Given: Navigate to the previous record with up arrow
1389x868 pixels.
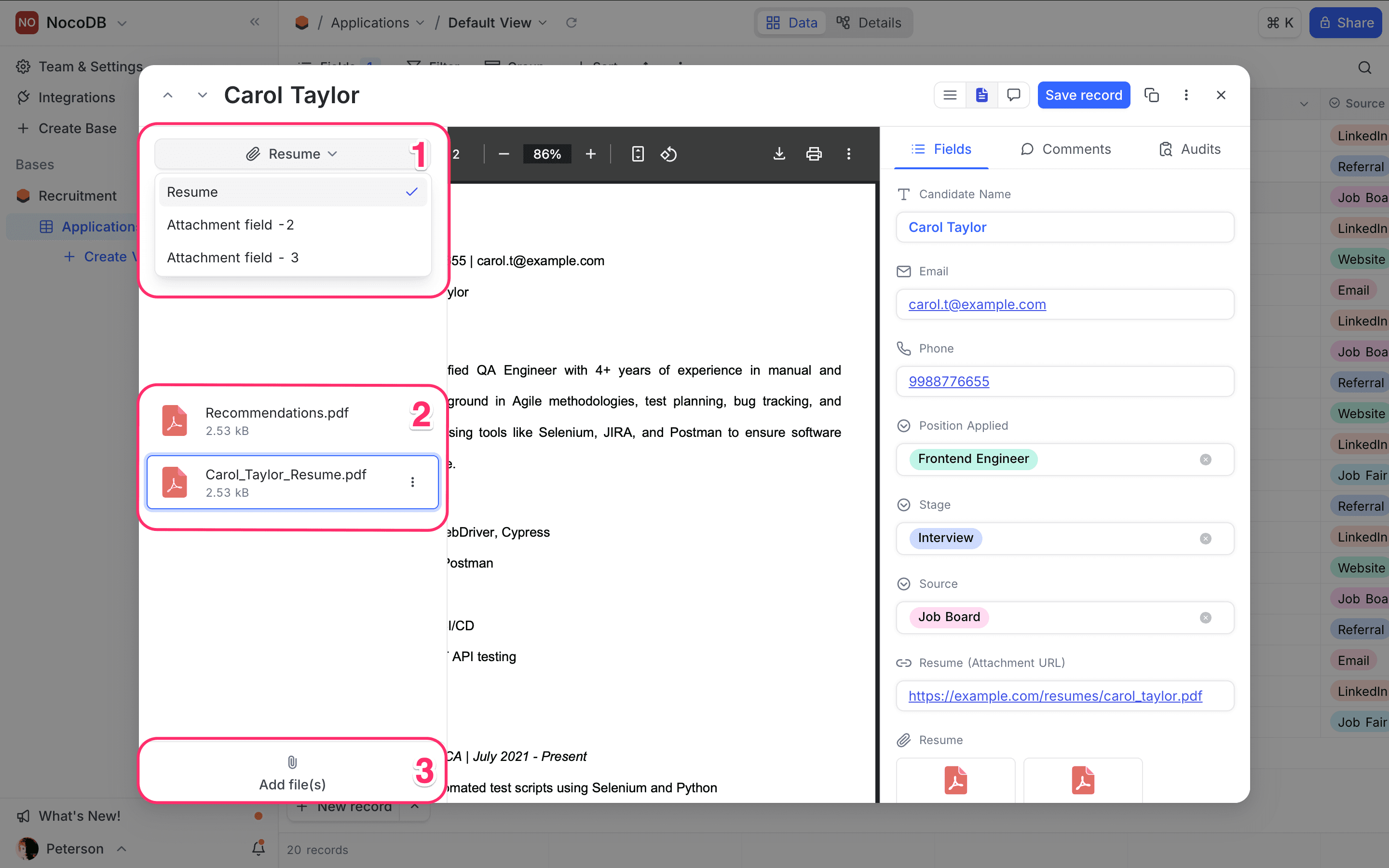Looking at the screenshot, I should pyautogui.click(x=168, y=95).
